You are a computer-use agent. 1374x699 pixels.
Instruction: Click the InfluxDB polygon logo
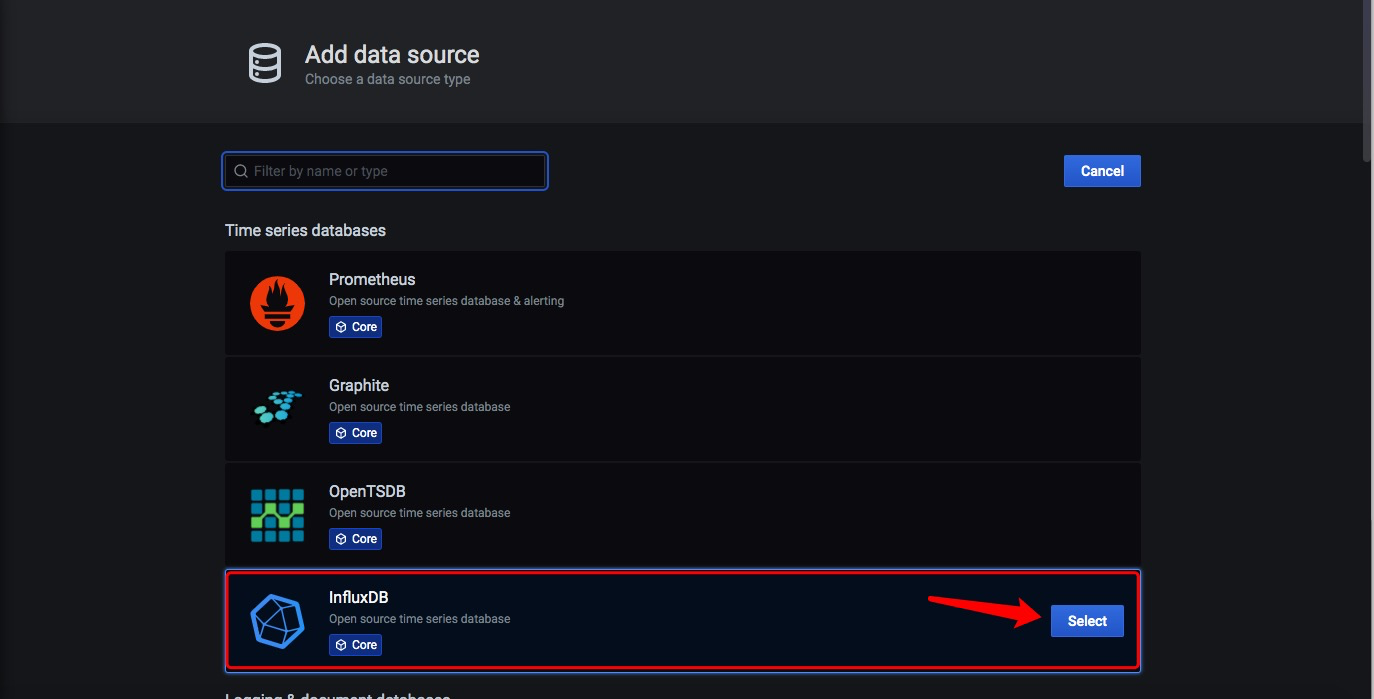277,621
